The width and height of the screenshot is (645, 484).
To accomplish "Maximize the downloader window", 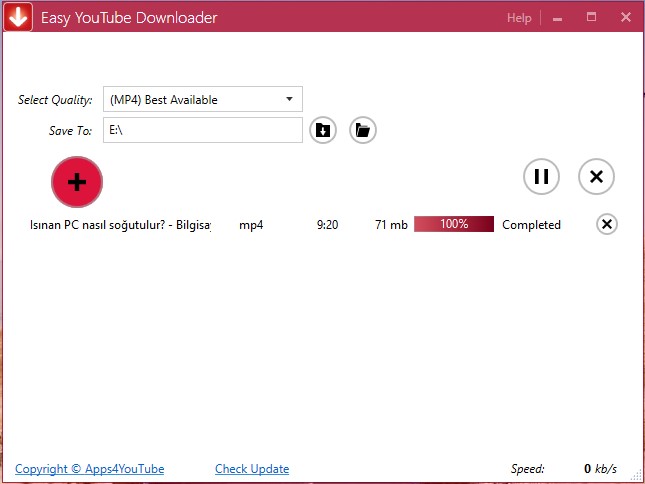I will coord(591,18).
